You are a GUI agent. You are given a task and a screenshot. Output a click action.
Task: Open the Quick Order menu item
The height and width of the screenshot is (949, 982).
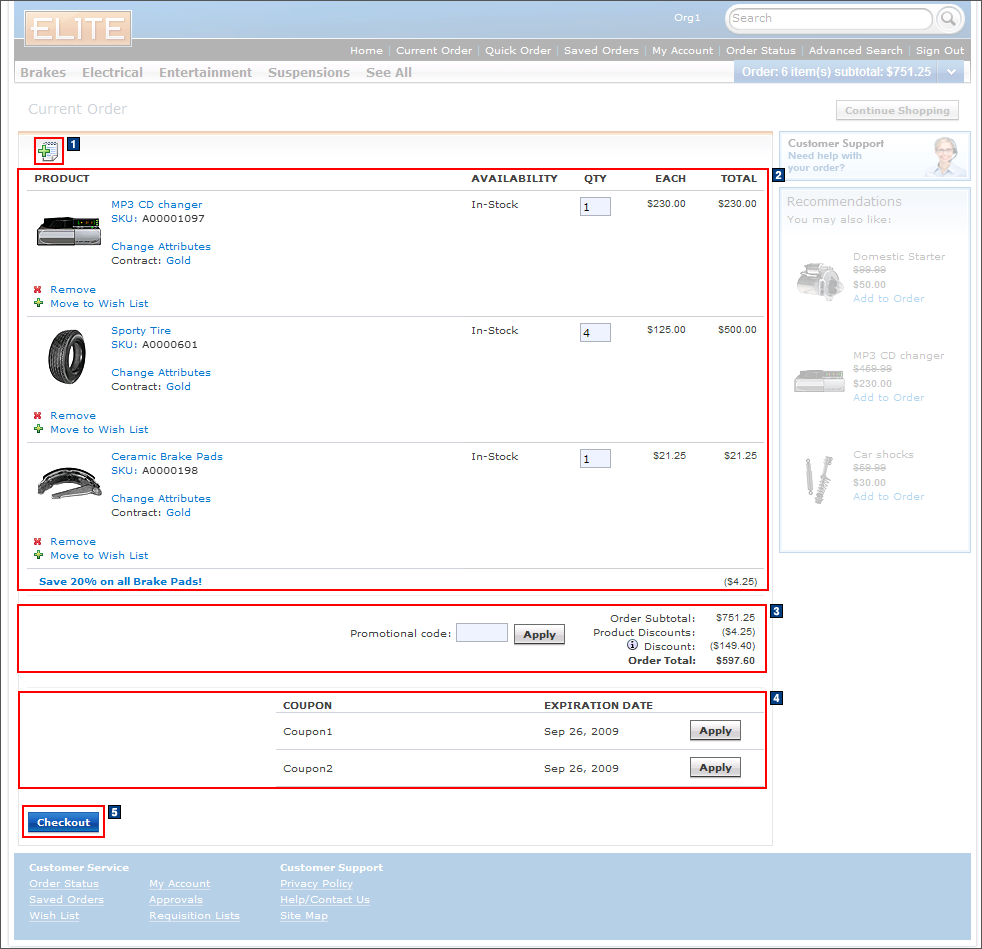pos(517,51)
